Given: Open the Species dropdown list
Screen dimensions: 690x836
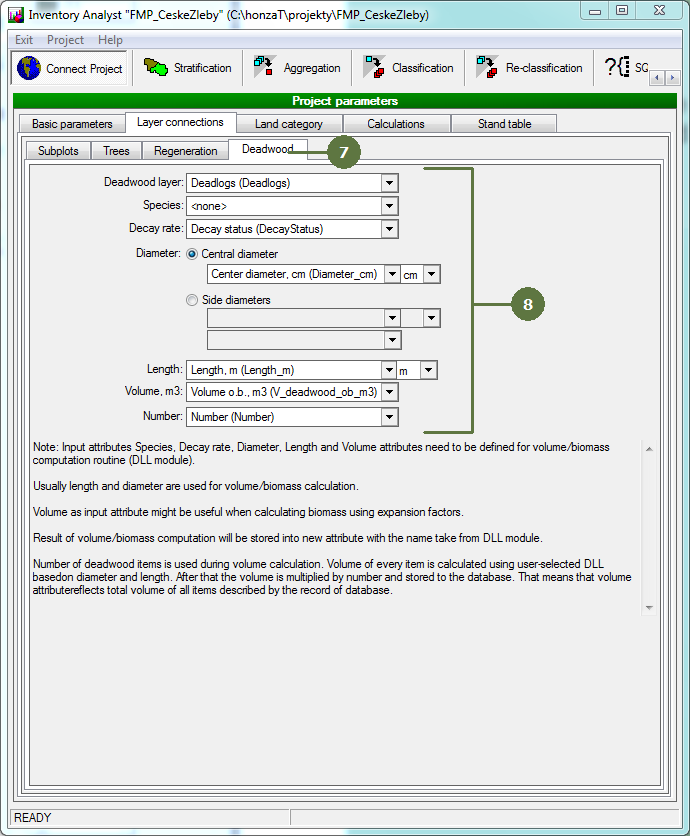Looking at the screenshot, I should tap(390, 206).
